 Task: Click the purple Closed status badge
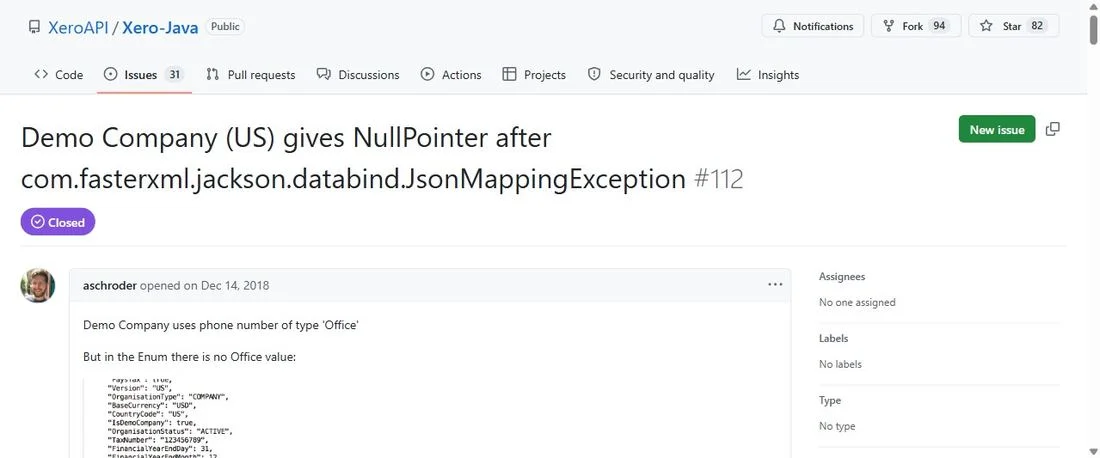click(x=58, y=222)
